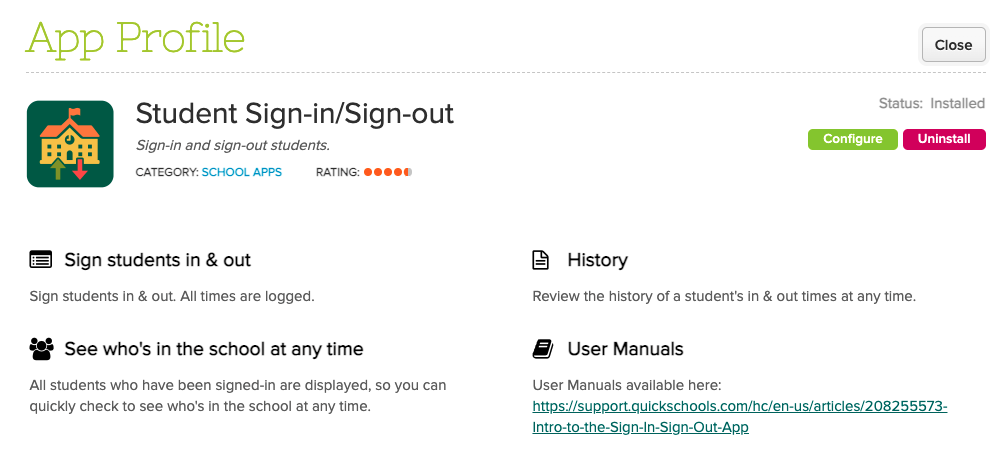This screenshot has width=1004, height=472.
Task: Click the Intro-to-the-Sign-In-Sign-Out-App link text
Action: [x=640, y=427]
